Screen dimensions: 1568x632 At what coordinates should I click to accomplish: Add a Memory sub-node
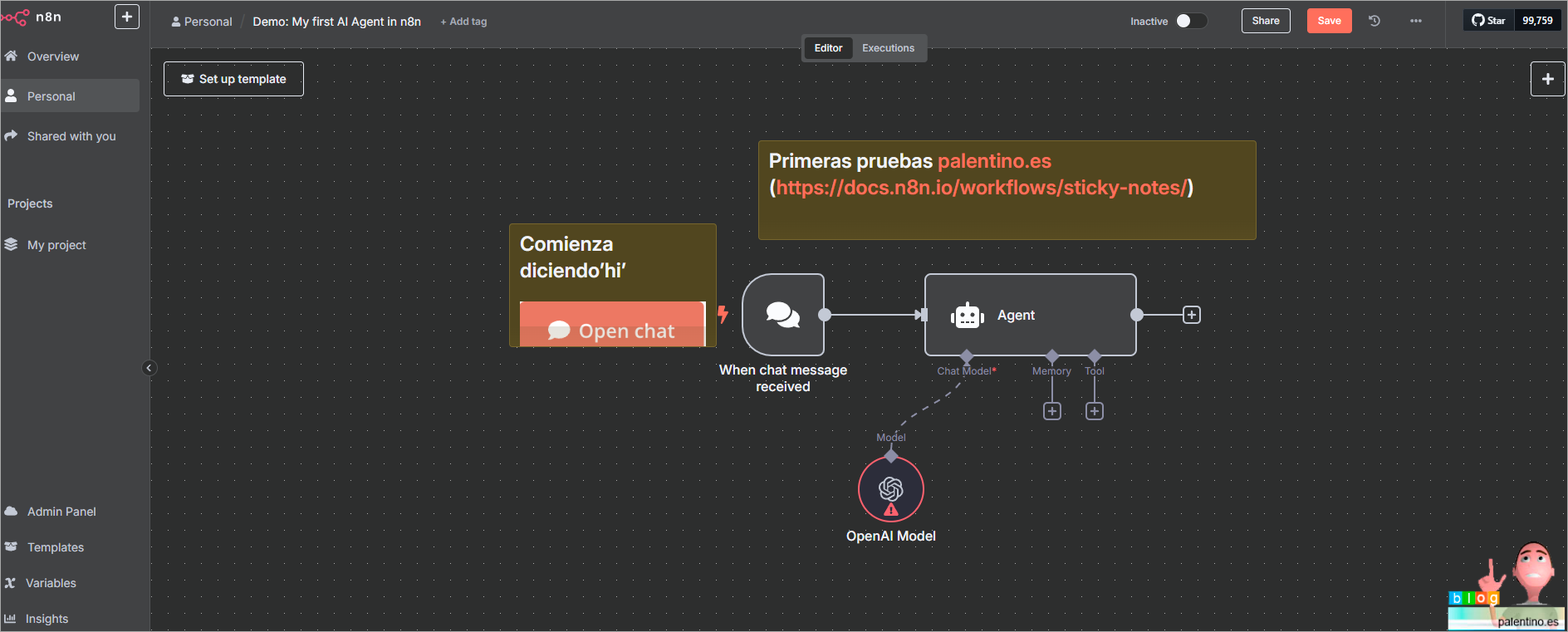pyautogui.click(x=1052, y=411)
